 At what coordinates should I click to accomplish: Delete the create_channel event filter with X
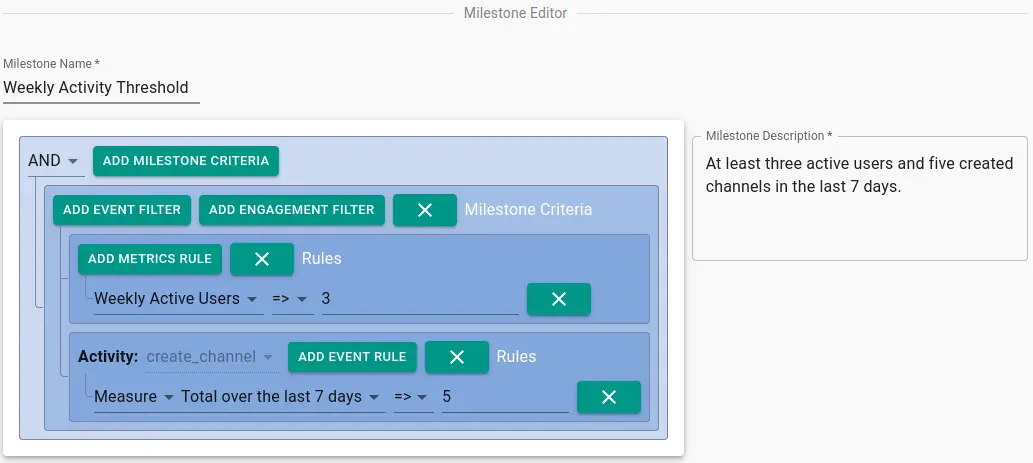(457, 357)
